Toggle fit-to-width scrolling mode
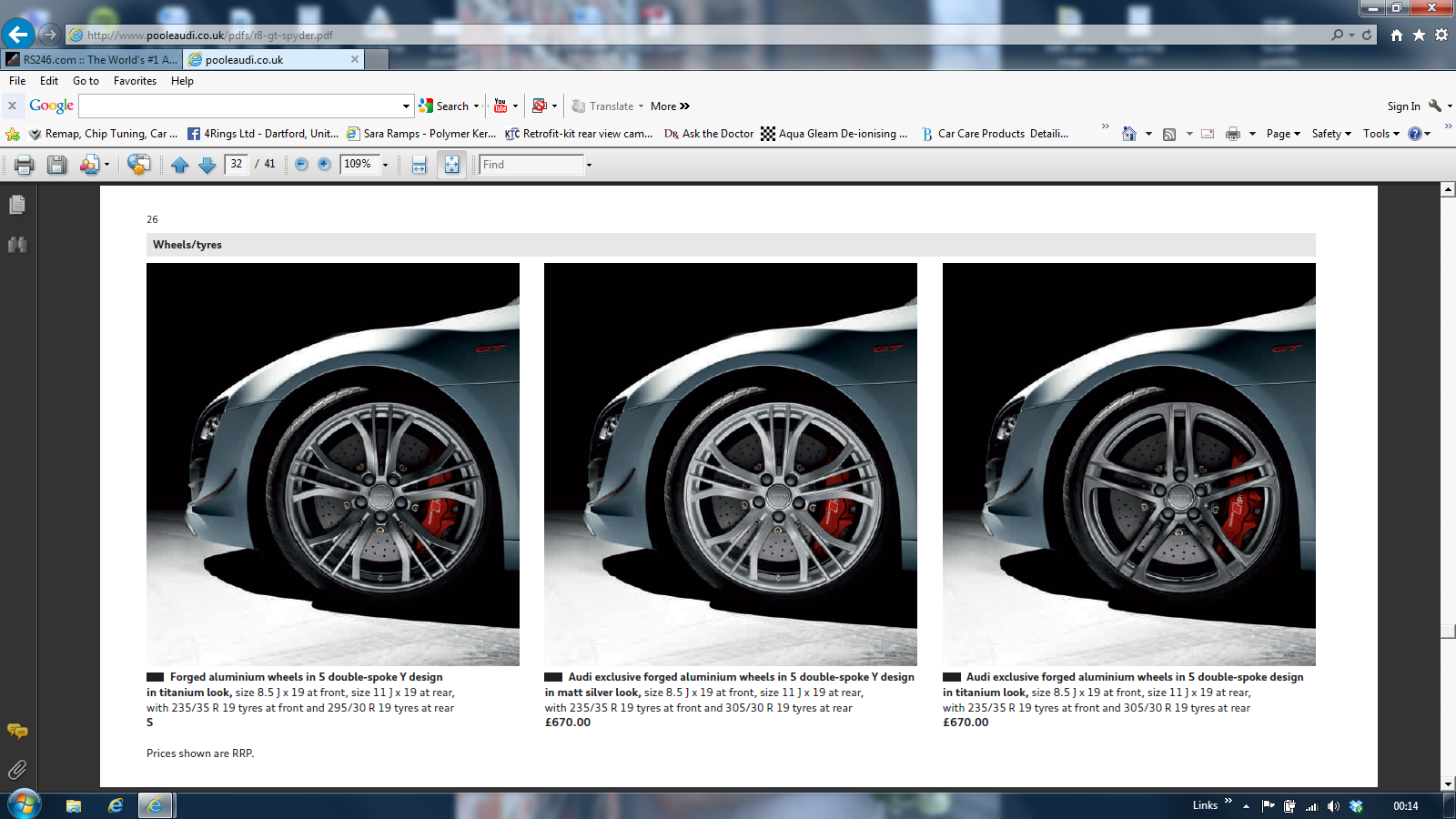 [420, 165]
